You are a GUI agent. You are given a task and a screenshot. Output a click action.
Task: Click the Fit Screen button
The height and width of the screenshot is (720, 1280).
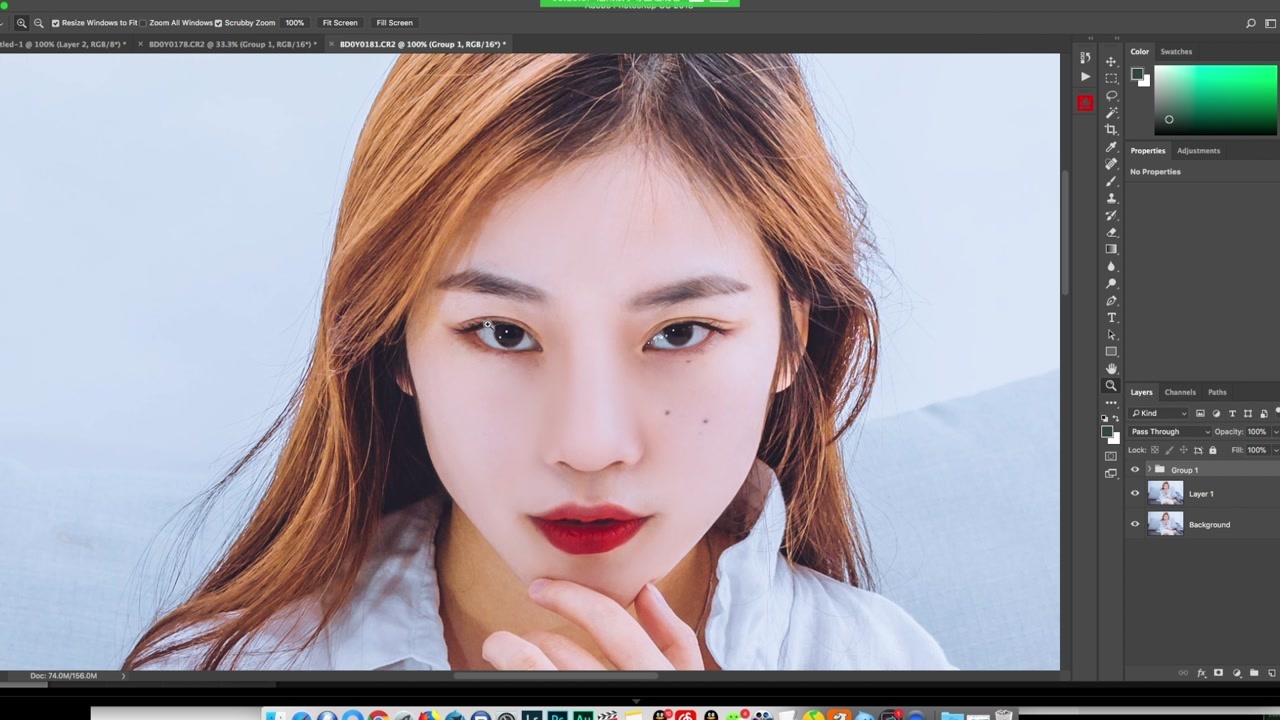[340, 22]
